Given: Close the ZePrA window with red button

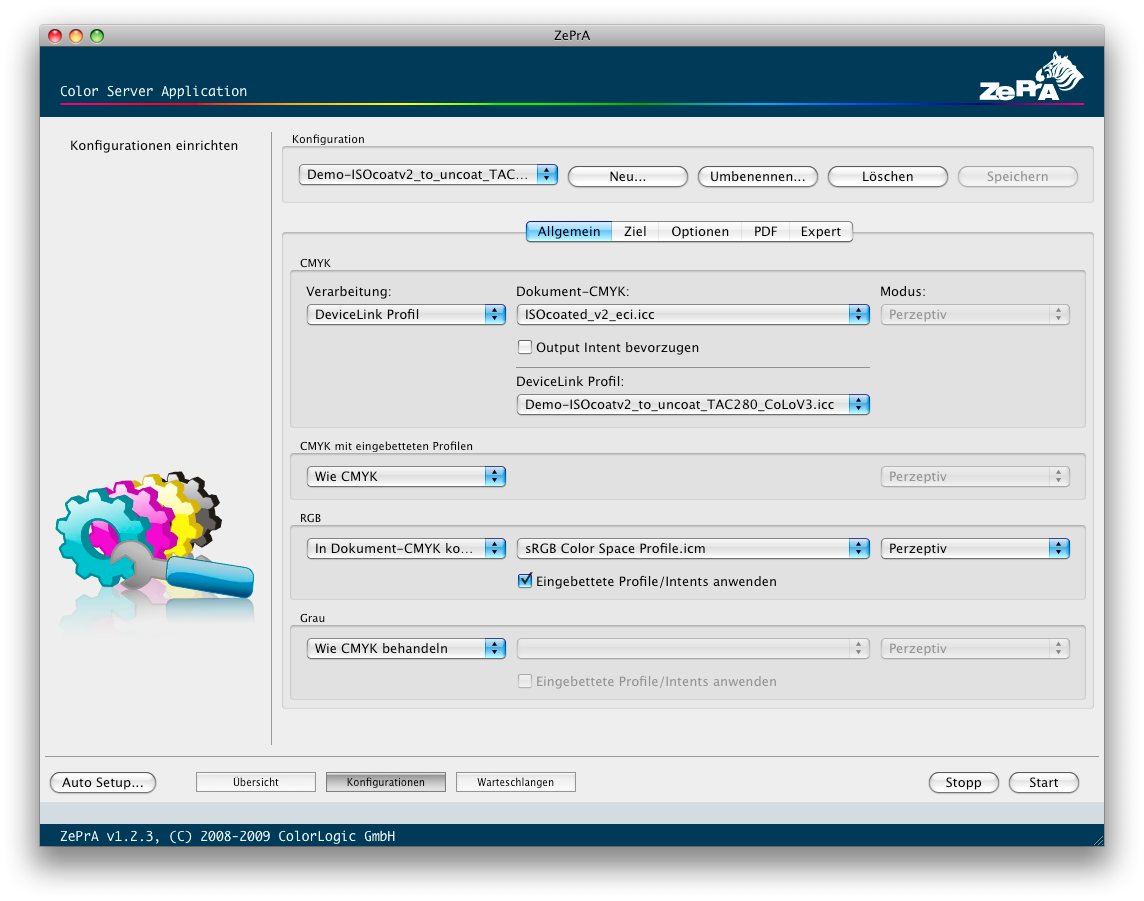Looking at the screenshot, I should [x=55, y=35].
